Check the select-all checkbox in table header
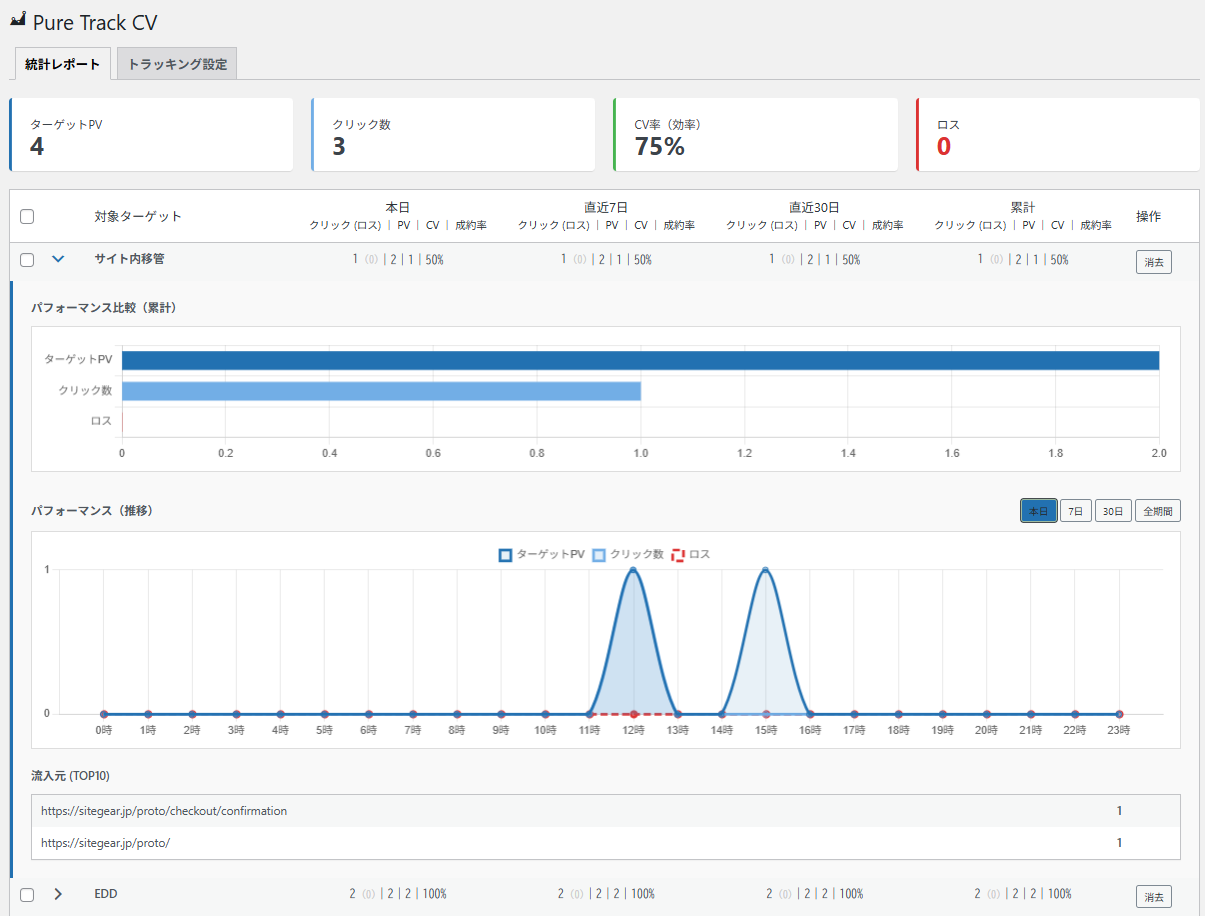The width and height of the screenshot is (1205, 916). tap(27, 217)
